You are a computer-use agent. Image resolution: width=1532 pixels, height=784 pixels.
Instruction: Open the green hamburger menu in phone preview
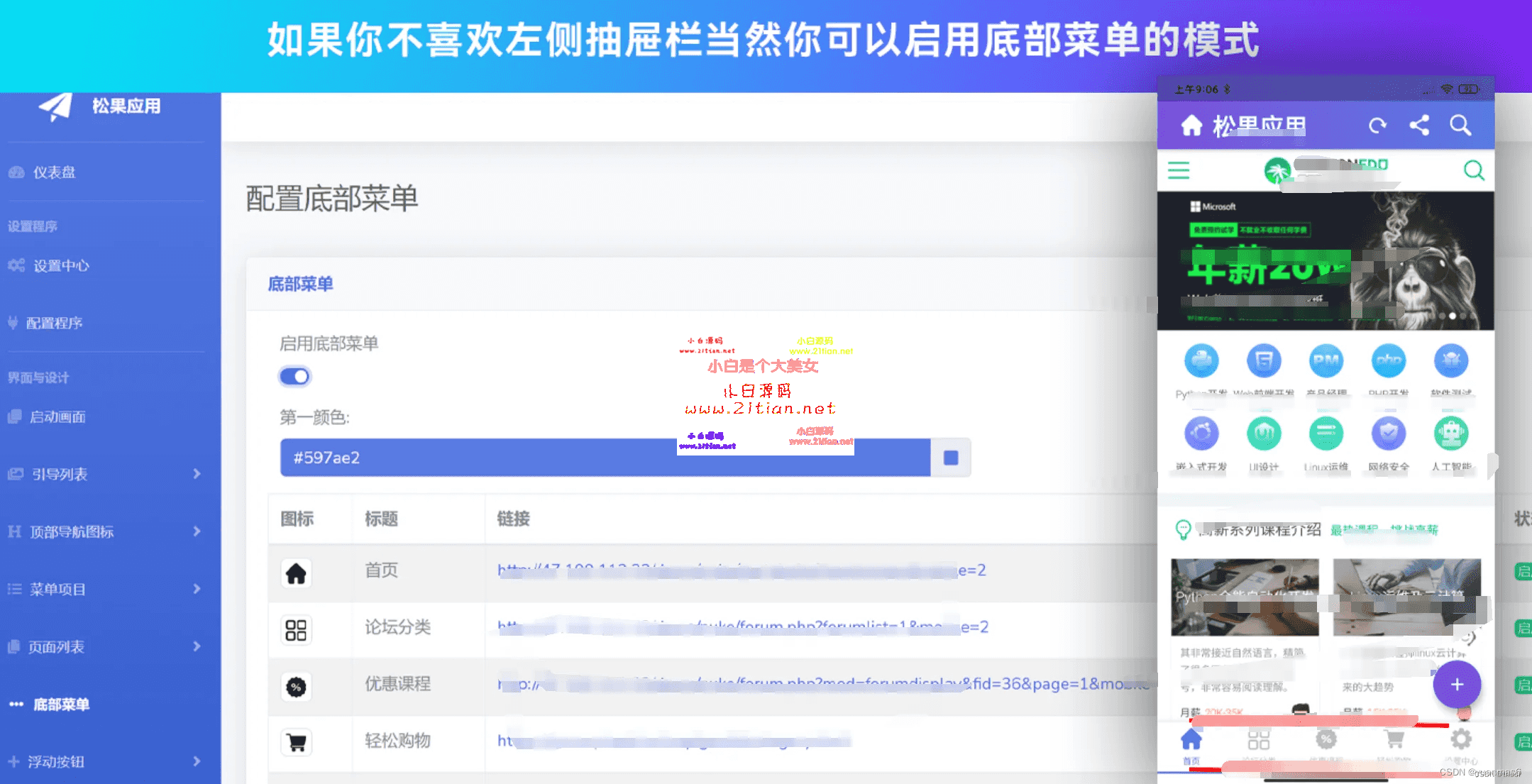click(x=1179, y=170)
